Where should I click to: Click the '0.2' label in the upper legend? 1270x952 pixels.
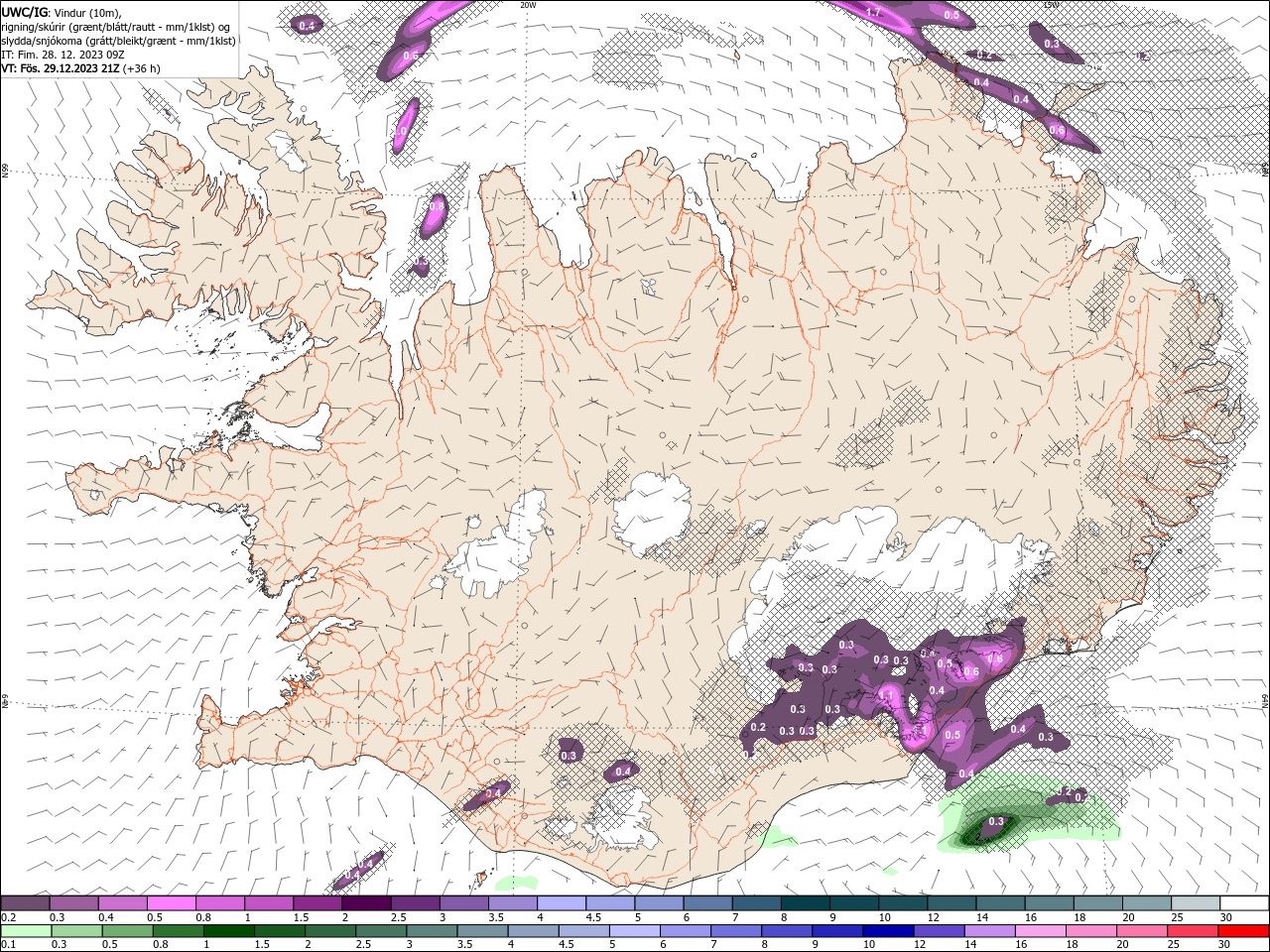7,917
